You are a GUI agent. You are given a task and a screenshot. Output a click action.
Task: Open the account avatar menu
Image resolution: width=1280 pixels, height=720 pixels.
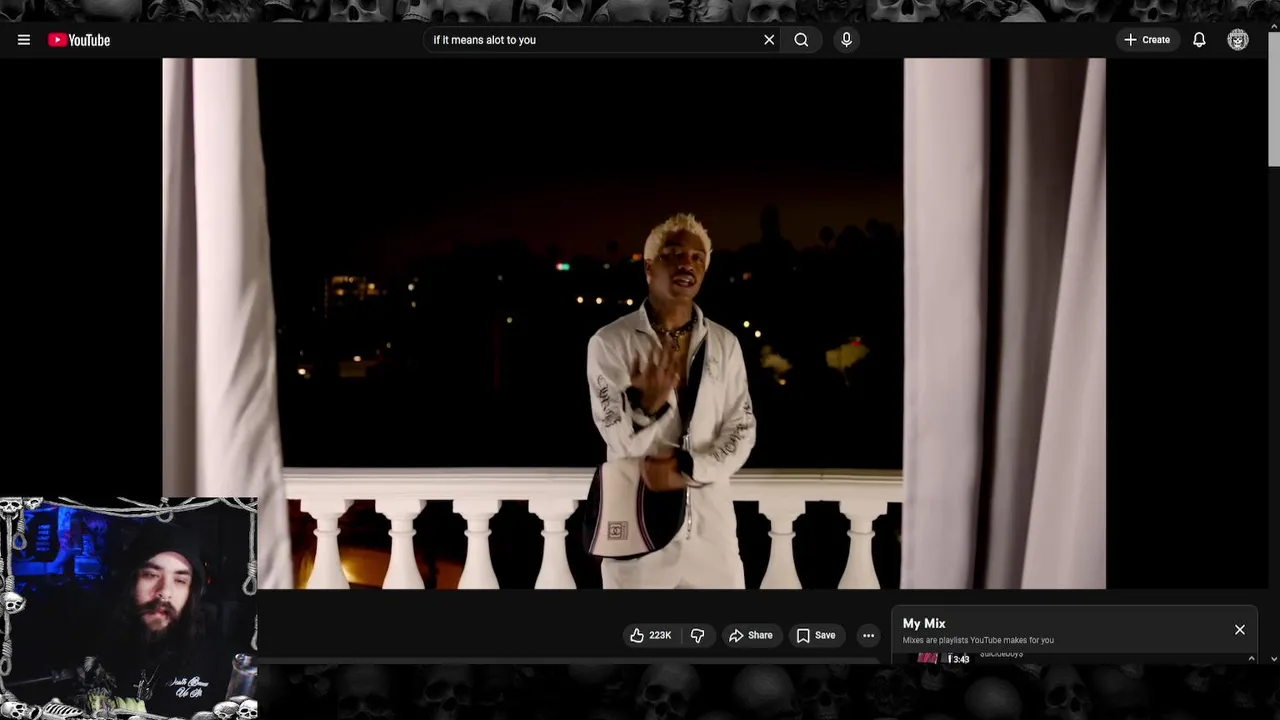coord(1238,40)
